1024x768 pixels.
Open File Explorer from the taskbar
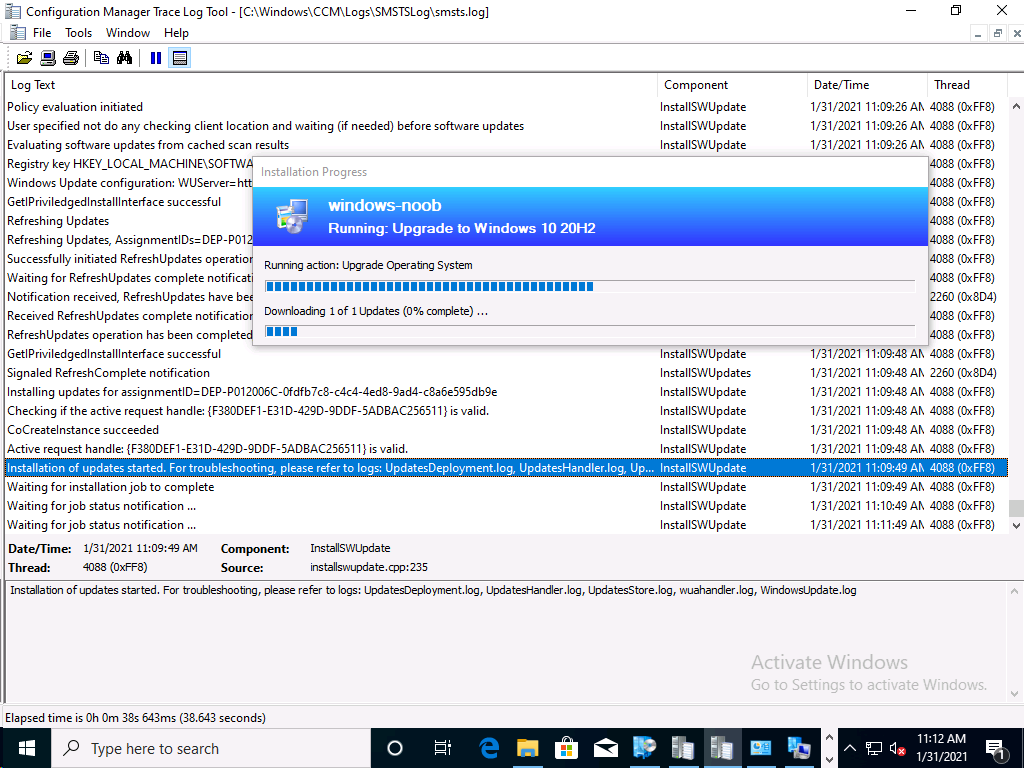528,748
